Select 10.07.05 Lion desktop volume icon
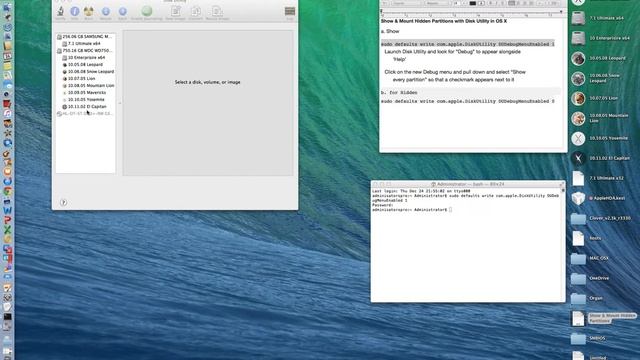This screenshot has width=640, height=360. click(578, 98)
